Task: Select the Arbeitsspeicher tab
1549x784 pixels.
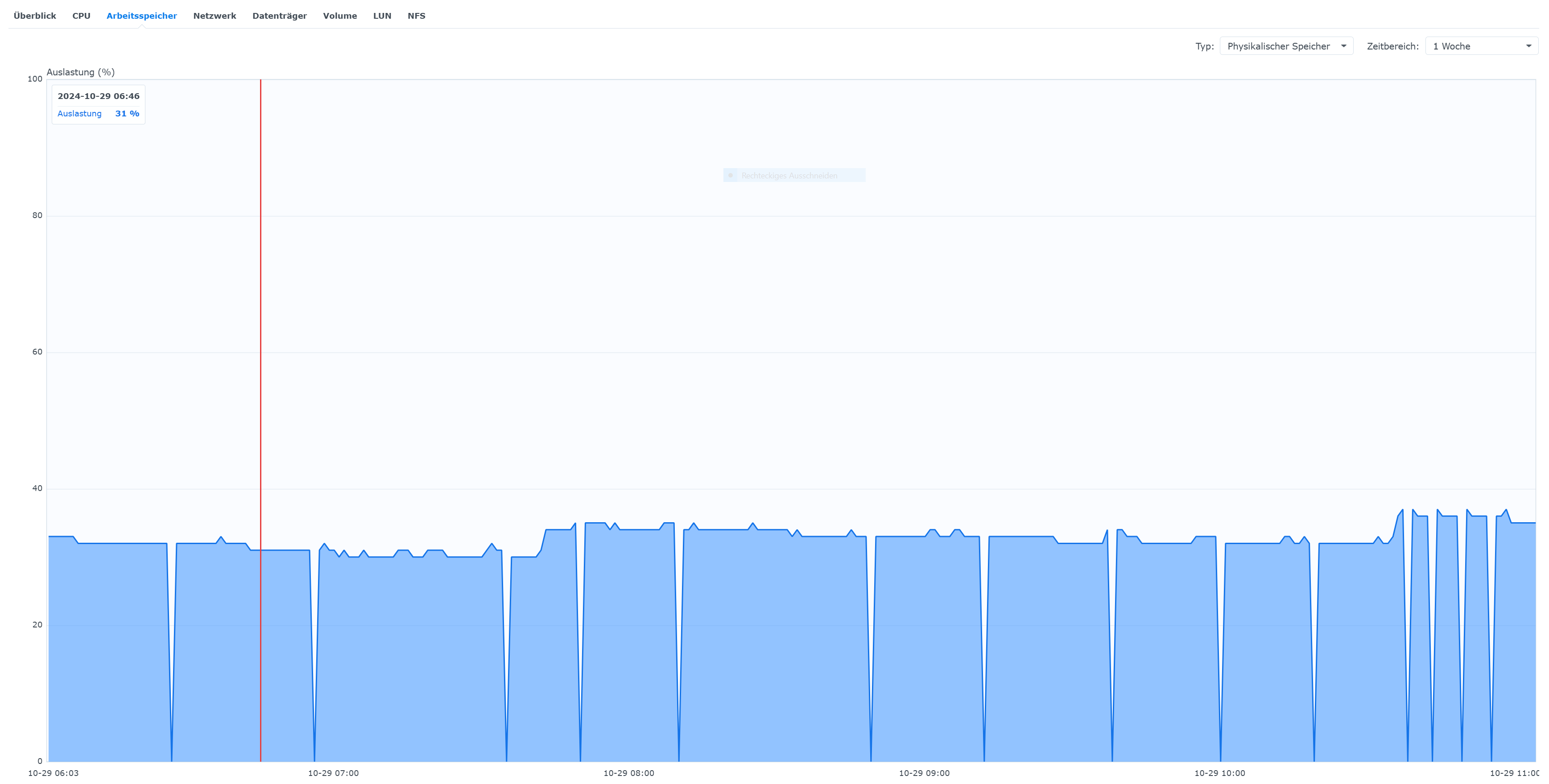Action: pos(141,16)
